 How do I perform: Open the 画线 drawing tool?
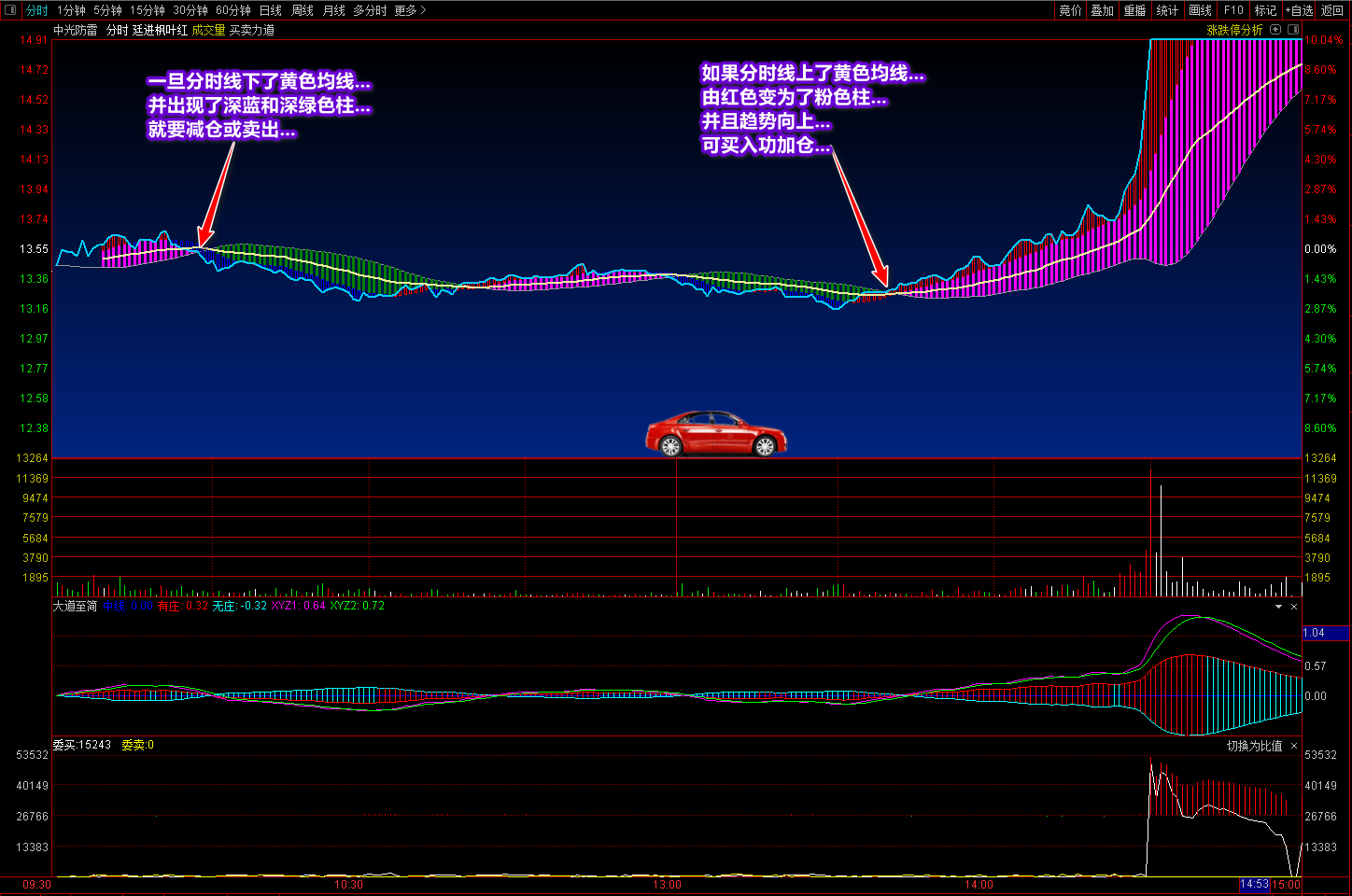(1200, 10)
